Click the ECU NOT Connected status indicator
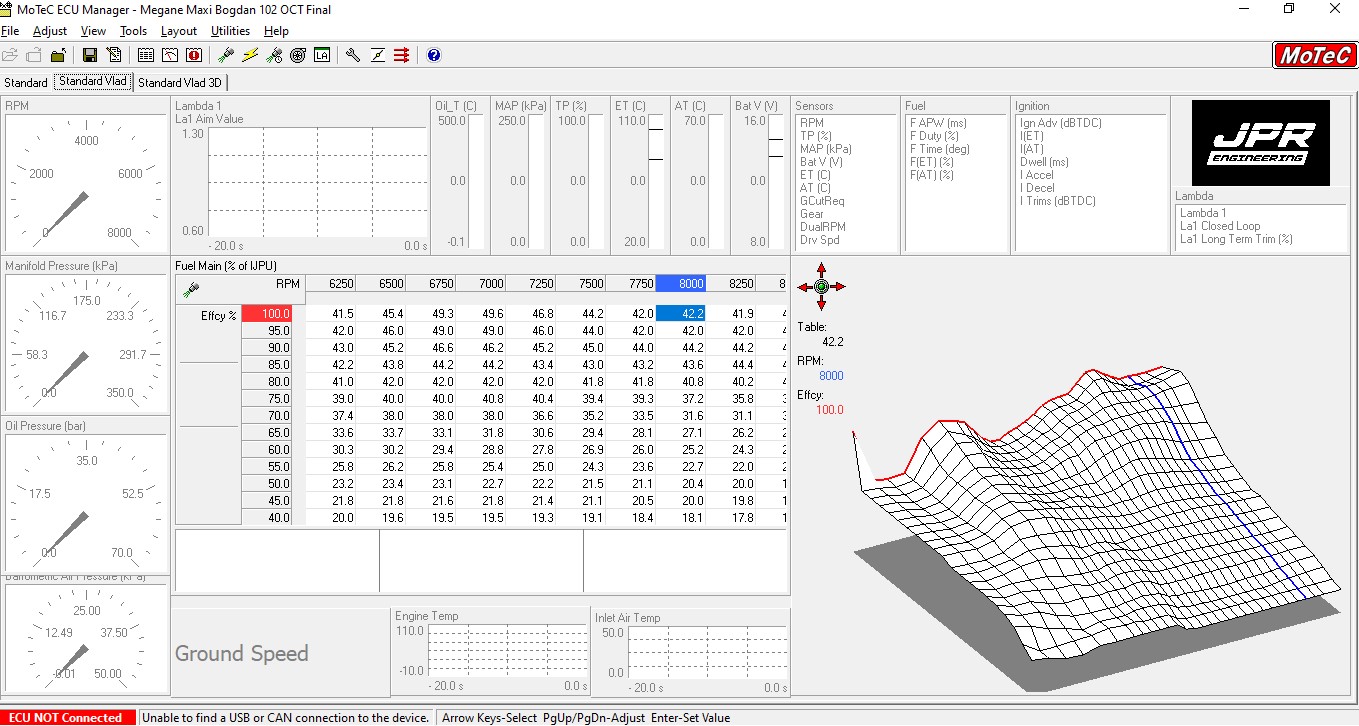Image resolution: width=1359 pixels, height=726 pixels. (x=68, y=717)
